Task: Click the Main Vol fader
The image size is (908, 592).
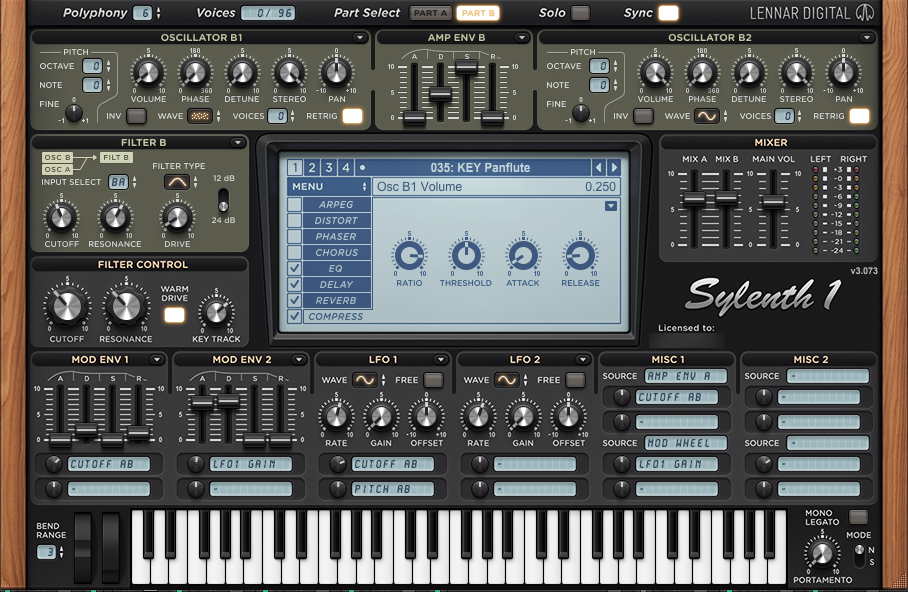Action: tap(773, 202)
